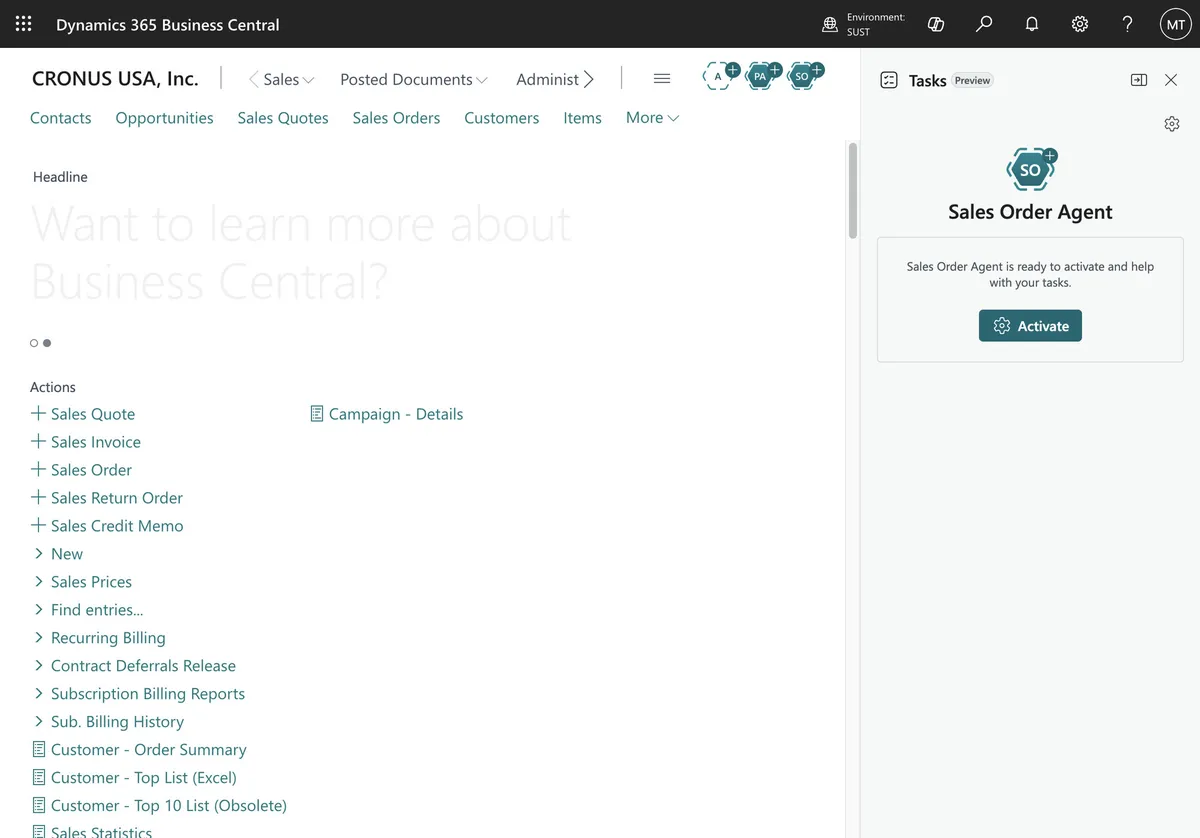Open the Opportunities page
The height and width of the screenshot is (838, 1200).
(164, 117)
